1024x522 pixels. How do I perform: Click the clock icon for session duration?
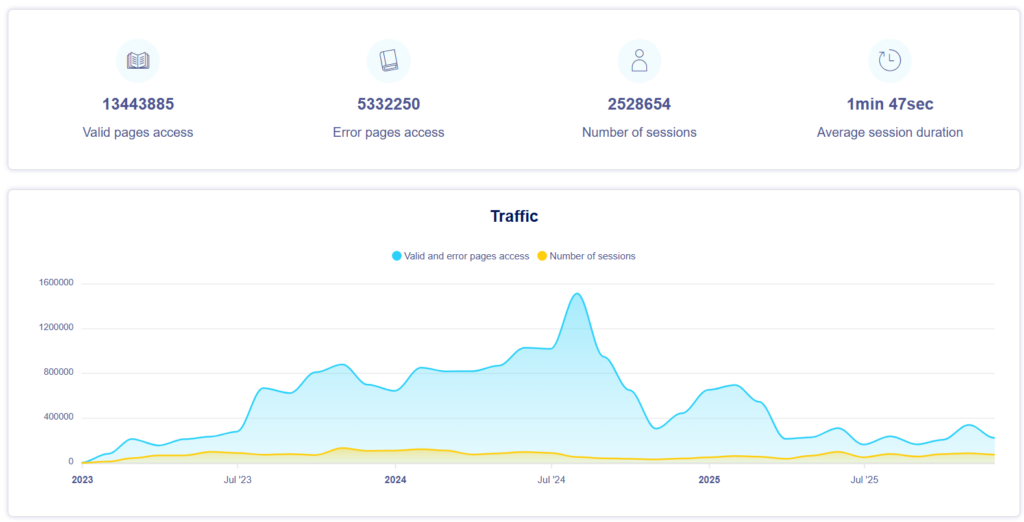pyautogui.click(x=889, y=61)
